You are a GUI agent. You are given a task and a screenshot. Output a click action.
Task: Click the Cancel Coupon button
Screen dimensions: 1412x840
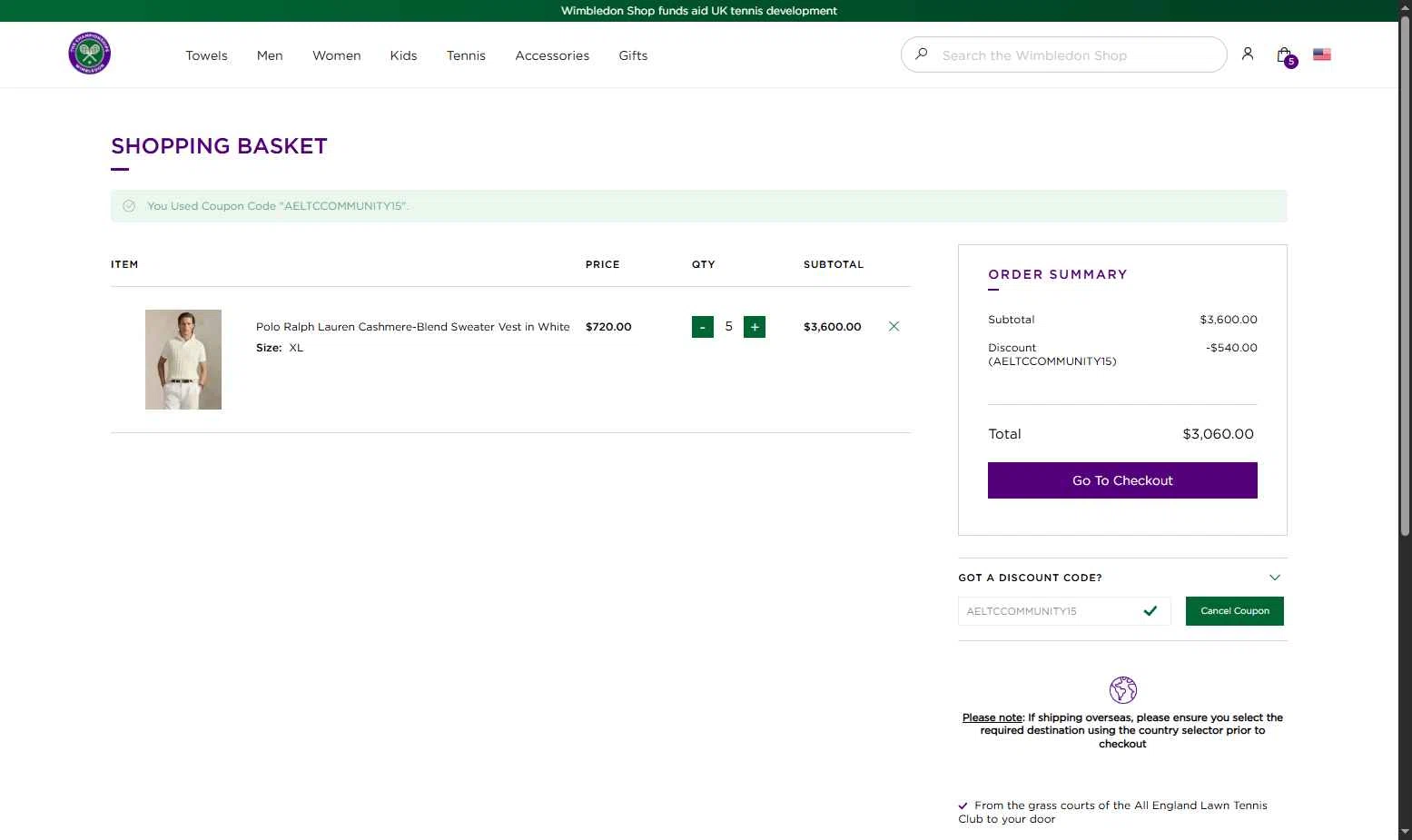1235,611
